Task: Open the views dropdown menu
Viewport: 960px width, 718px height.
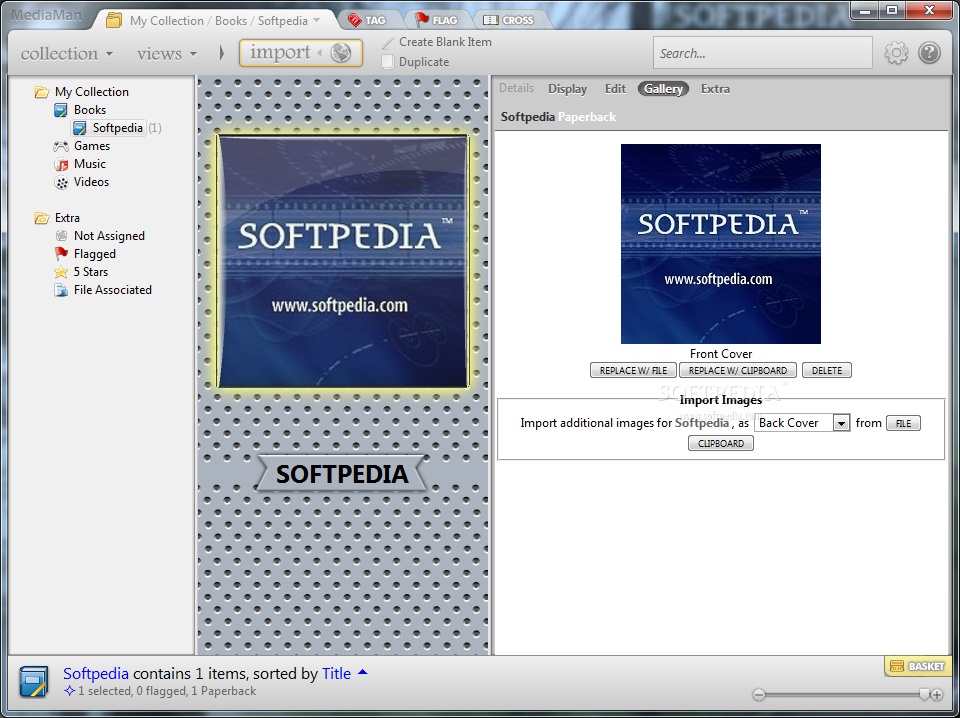Action: tap(167, 53)
